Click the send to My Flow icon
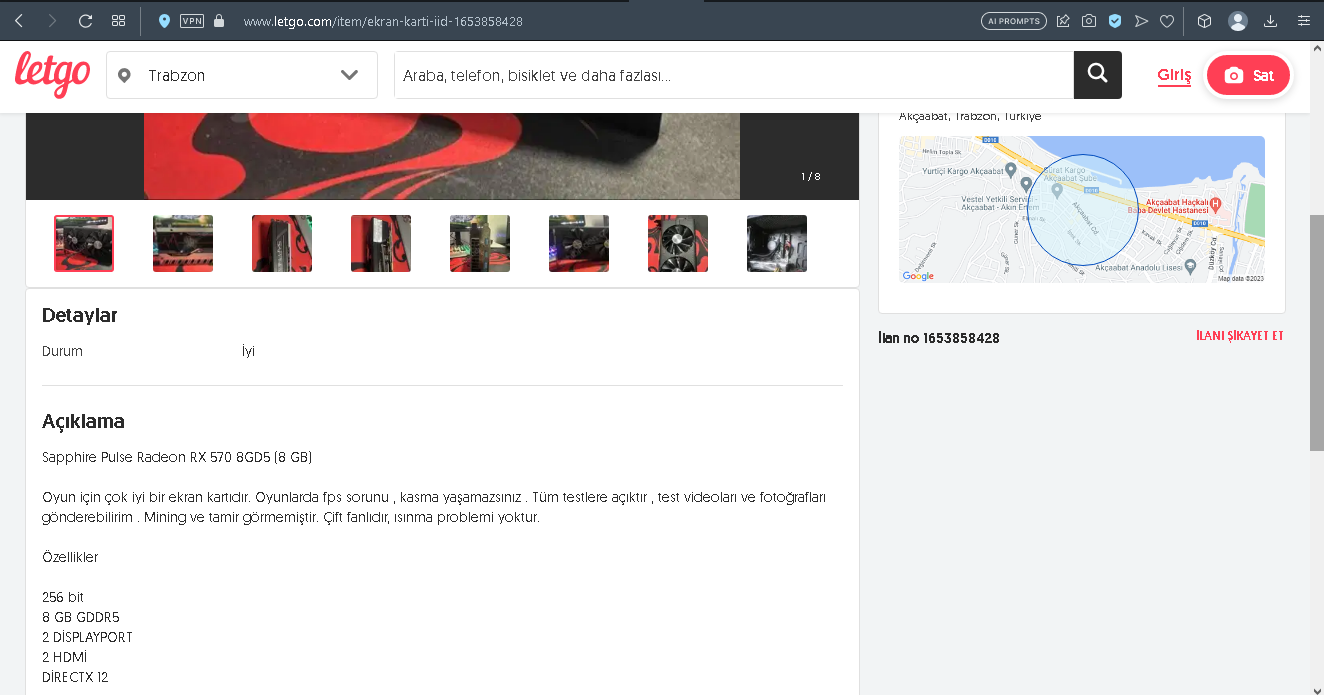This screenshot has width=1324, height=695. point(1141,21)
